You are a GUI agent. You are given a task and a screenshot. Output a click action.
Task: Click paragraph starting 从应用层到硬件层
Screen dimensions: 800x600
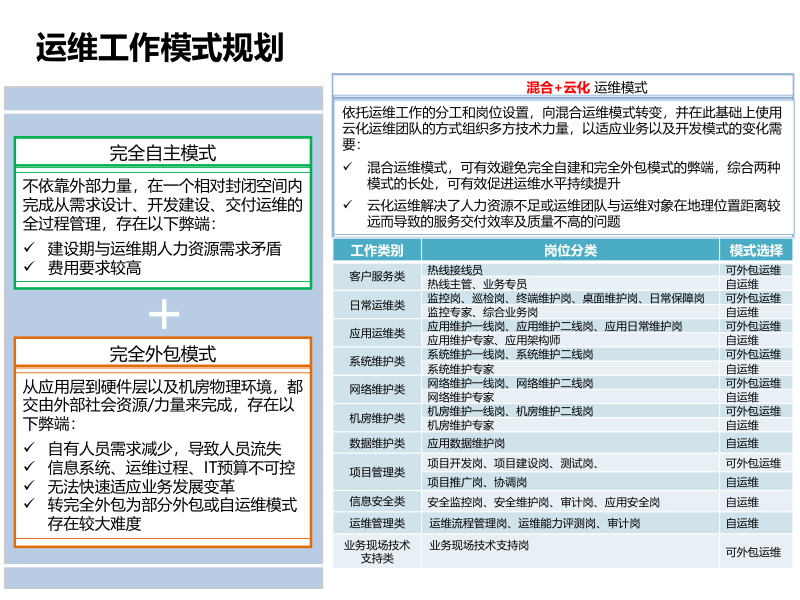click(162, 405)
